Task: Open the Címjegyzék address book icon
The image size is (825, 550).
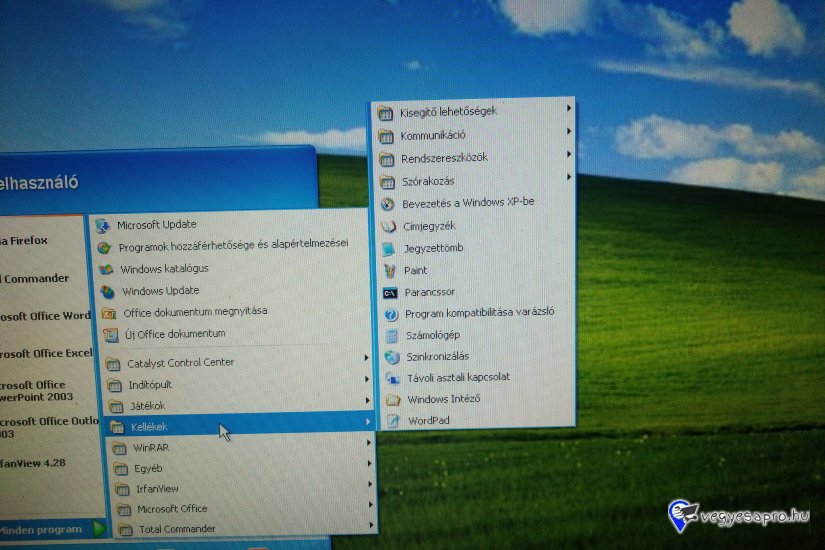Action: pos(388,226)
